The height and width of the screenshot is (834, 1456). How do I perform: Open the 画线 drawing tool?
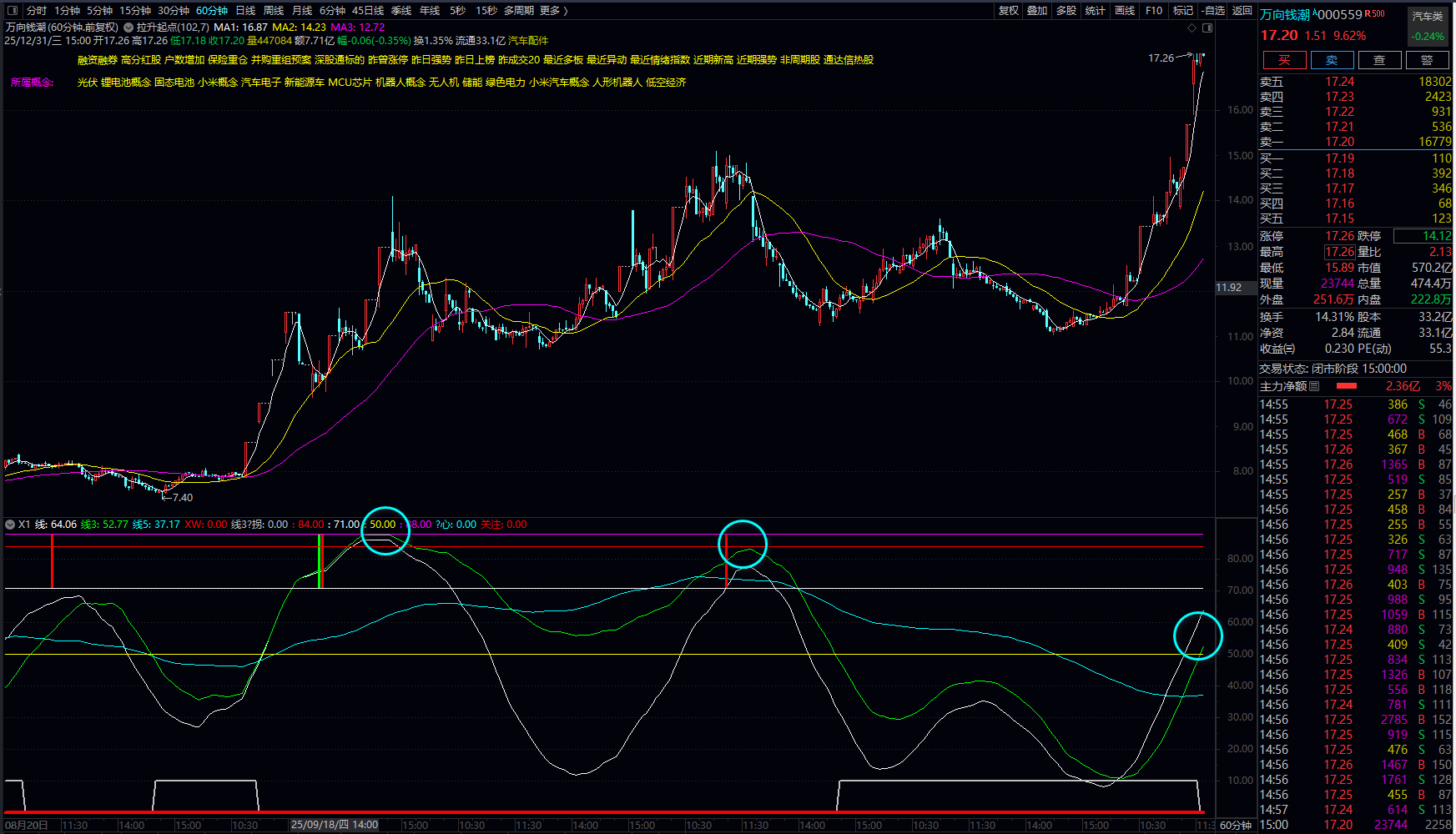1125,11
